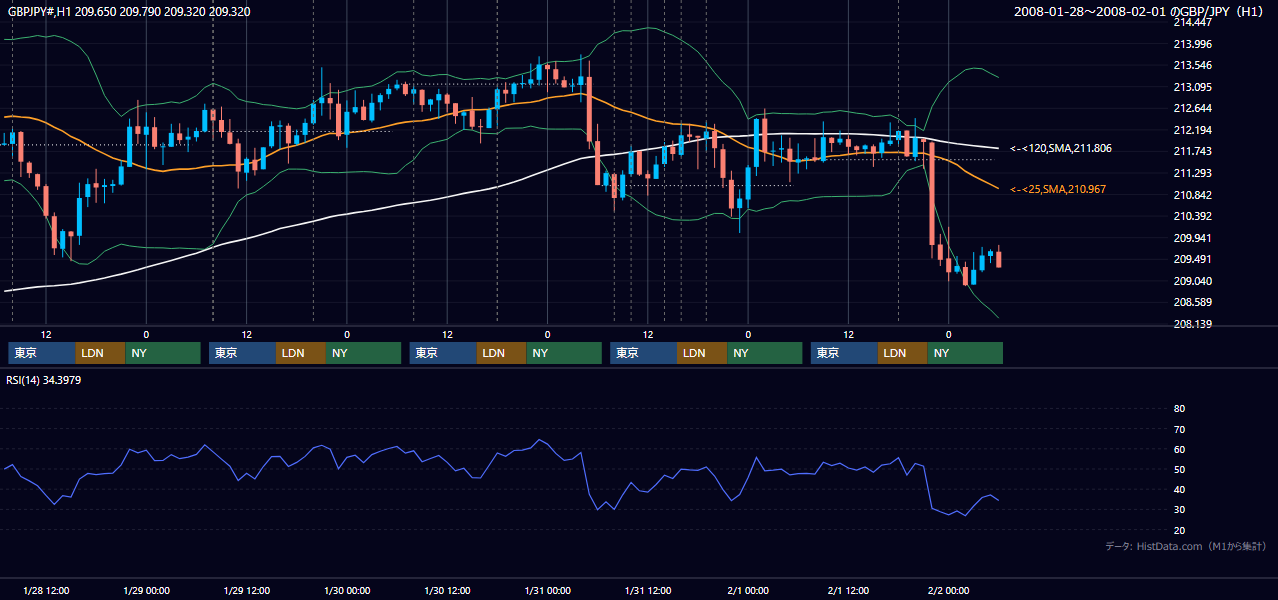
Task: Click the NY session block for 1/28
Action: (x=163, y=353)
